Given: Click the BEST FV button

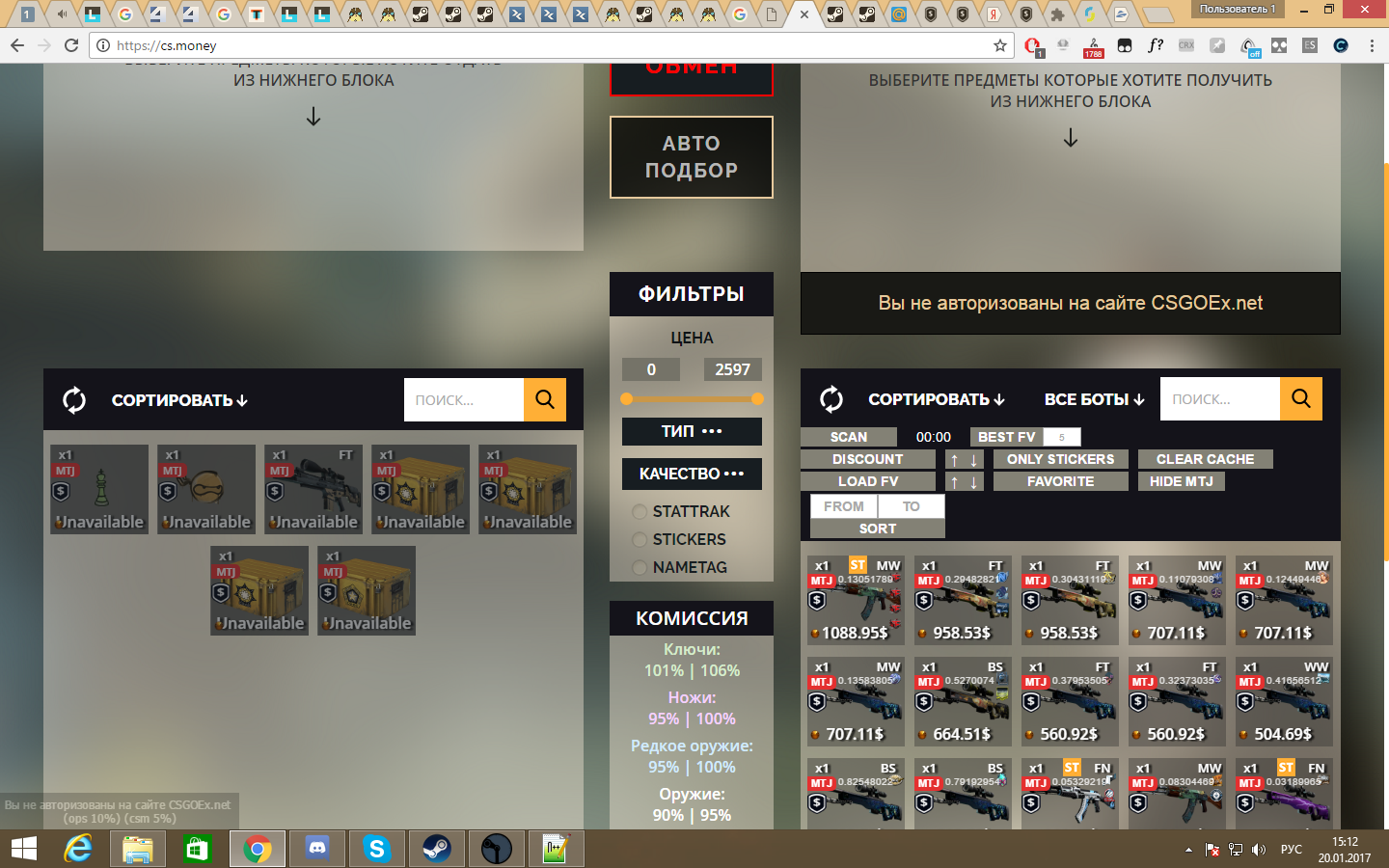Looking at the screenshot, I should 1006,437.
